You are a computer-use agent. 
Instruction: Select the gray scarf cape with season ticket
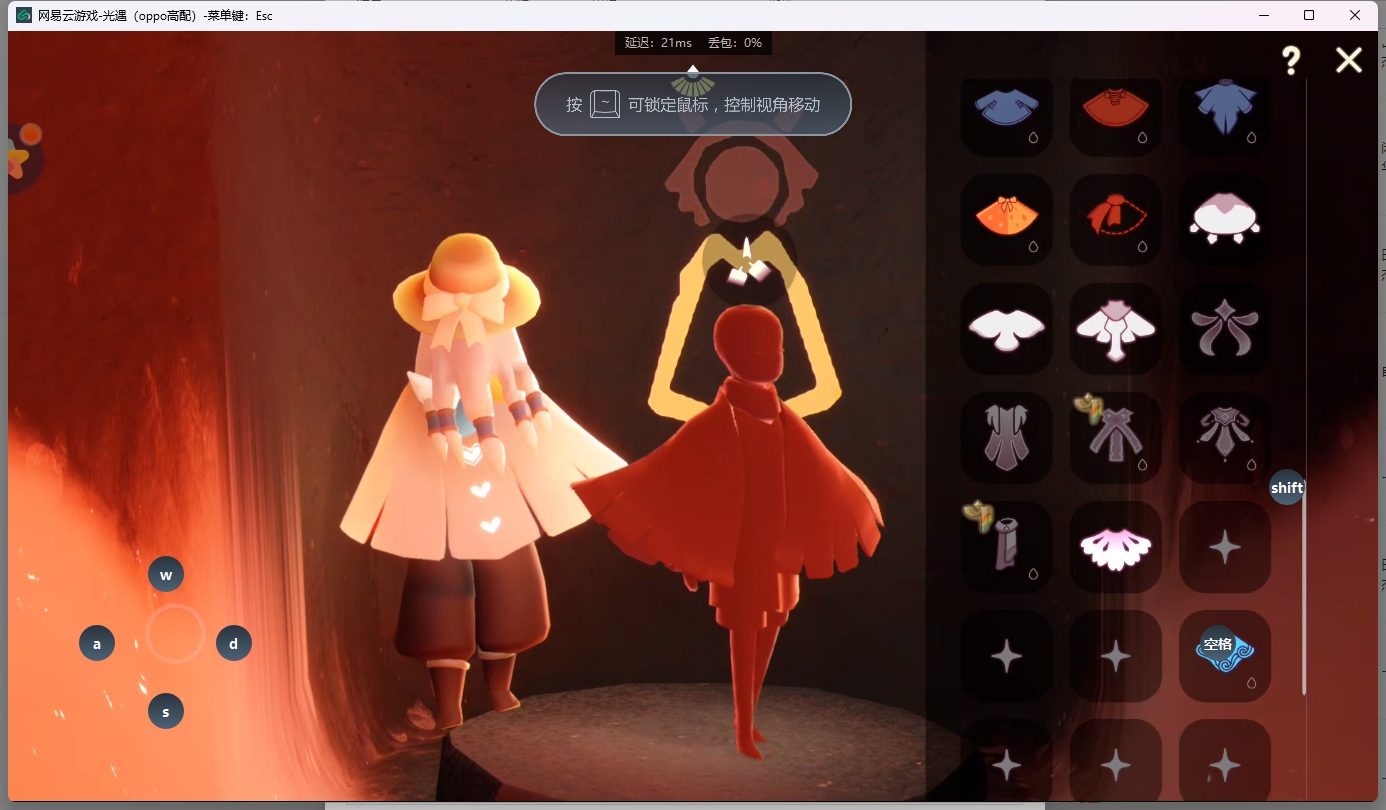click(x=1006, y=547)
